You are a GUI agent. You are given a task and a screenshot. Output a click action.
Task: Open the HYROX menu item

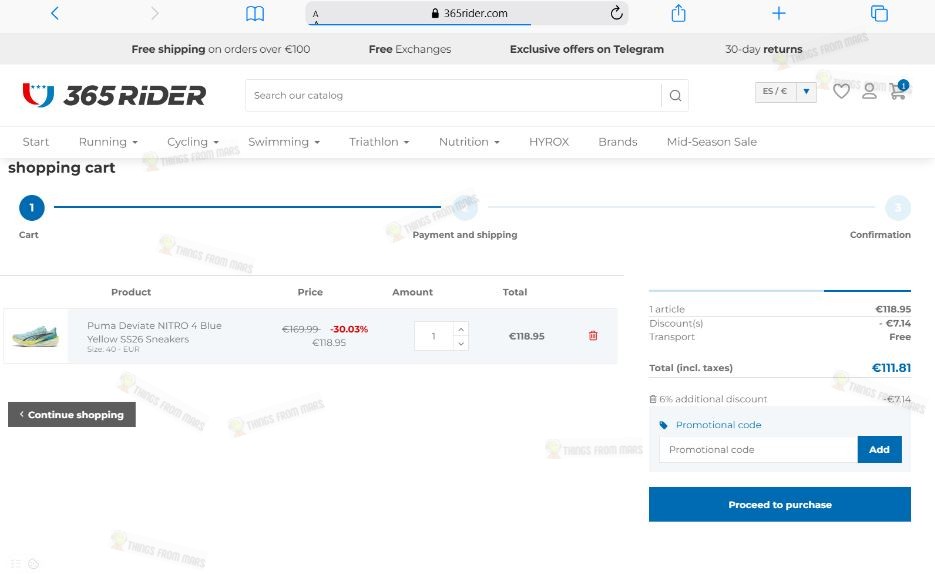[549, 142]
